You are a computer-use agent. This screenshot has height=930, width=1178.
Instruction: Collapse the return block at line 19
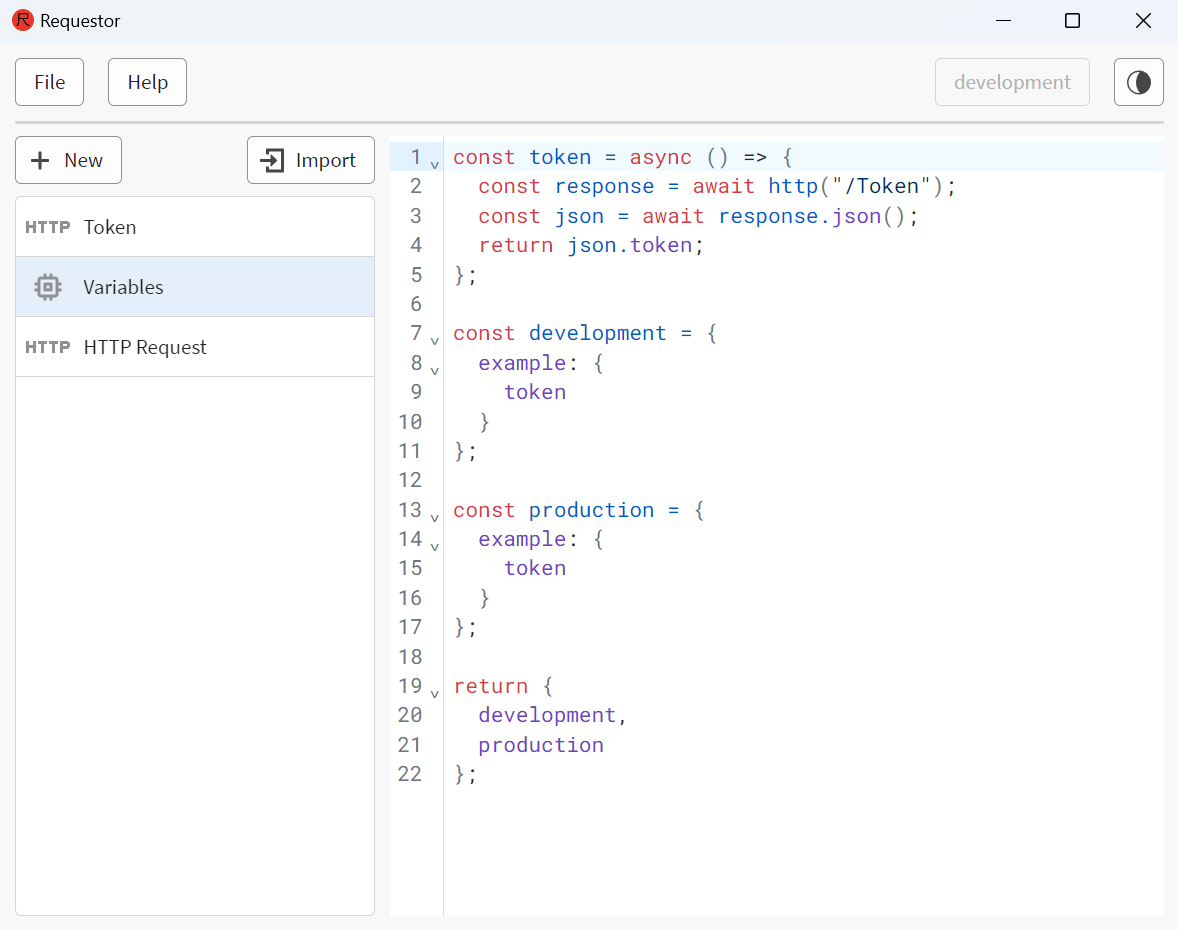click(435, 692)
